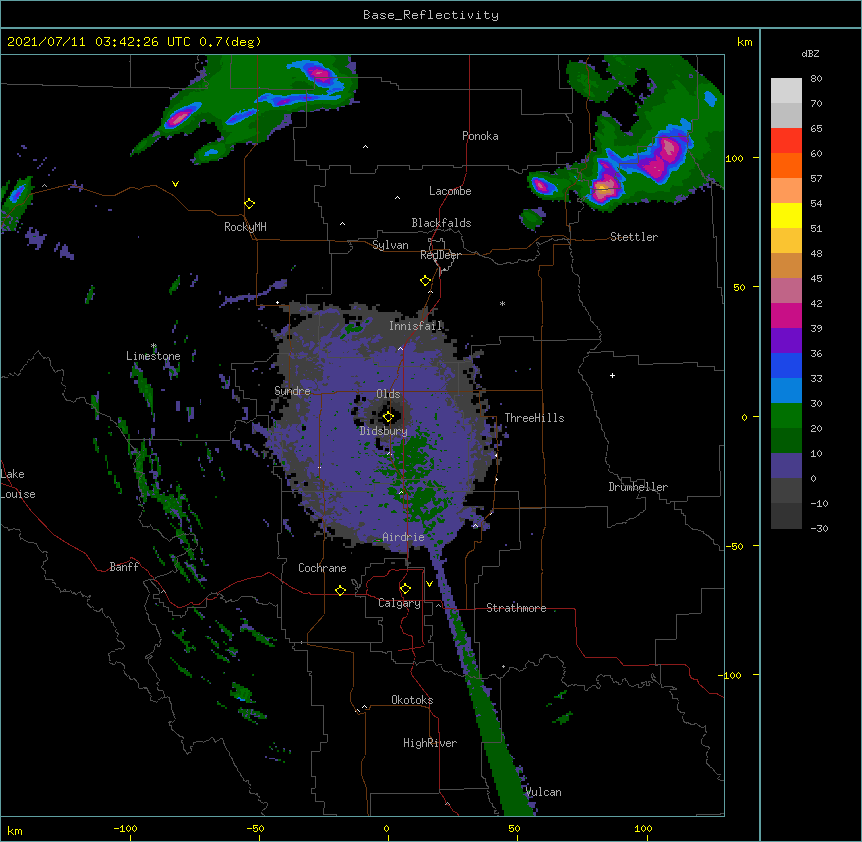Click the Drumheller label
The image size is (862, 842).
coord(638,487)
